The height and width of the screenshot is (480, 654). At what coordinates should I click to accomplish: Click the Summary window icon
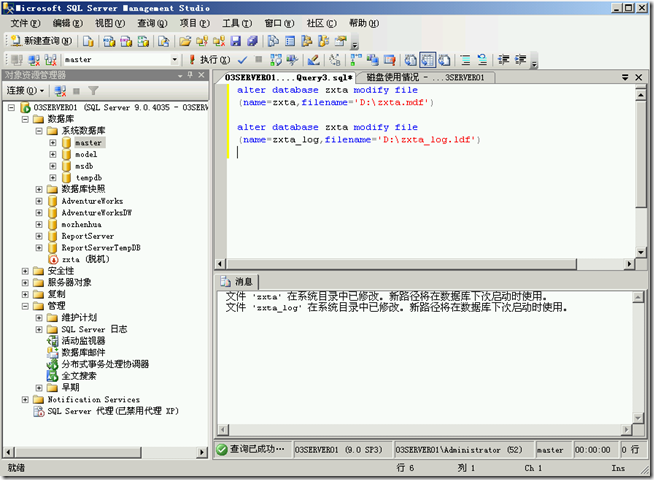(x=290, y=41)
